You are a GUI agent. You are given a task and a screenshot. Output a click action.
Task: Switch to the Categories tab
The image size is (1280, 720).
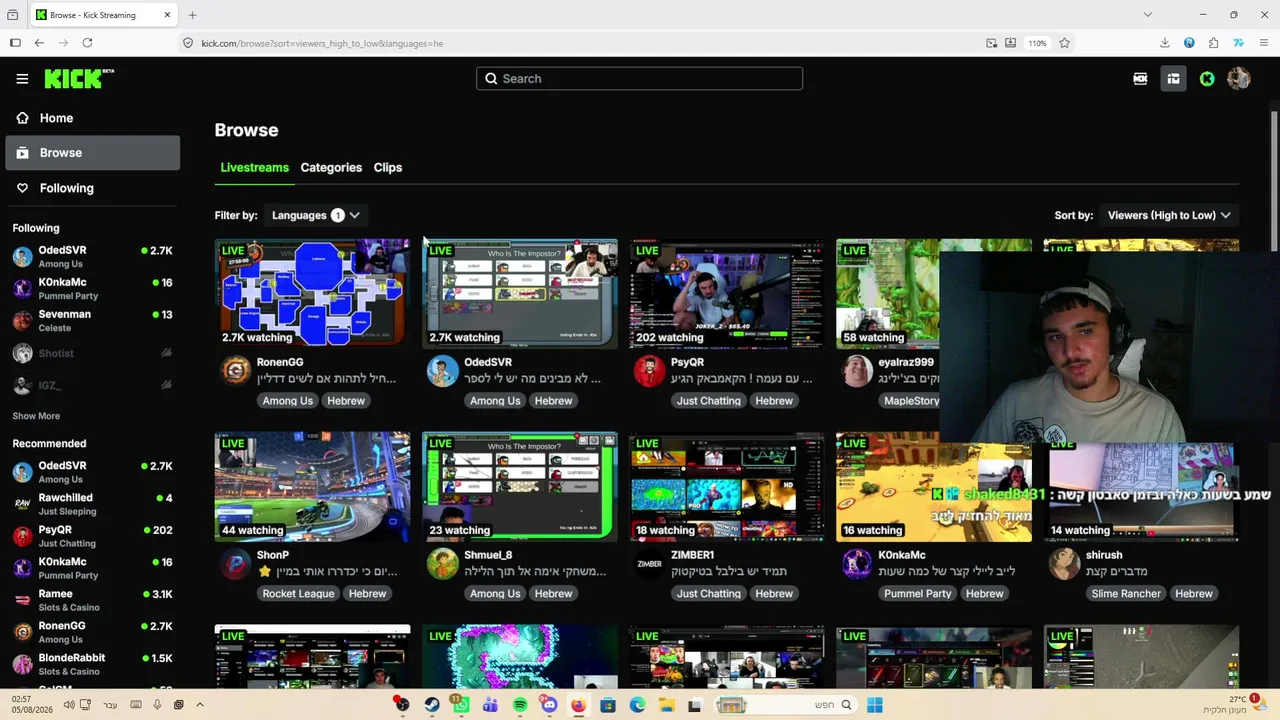coord(331,167)
